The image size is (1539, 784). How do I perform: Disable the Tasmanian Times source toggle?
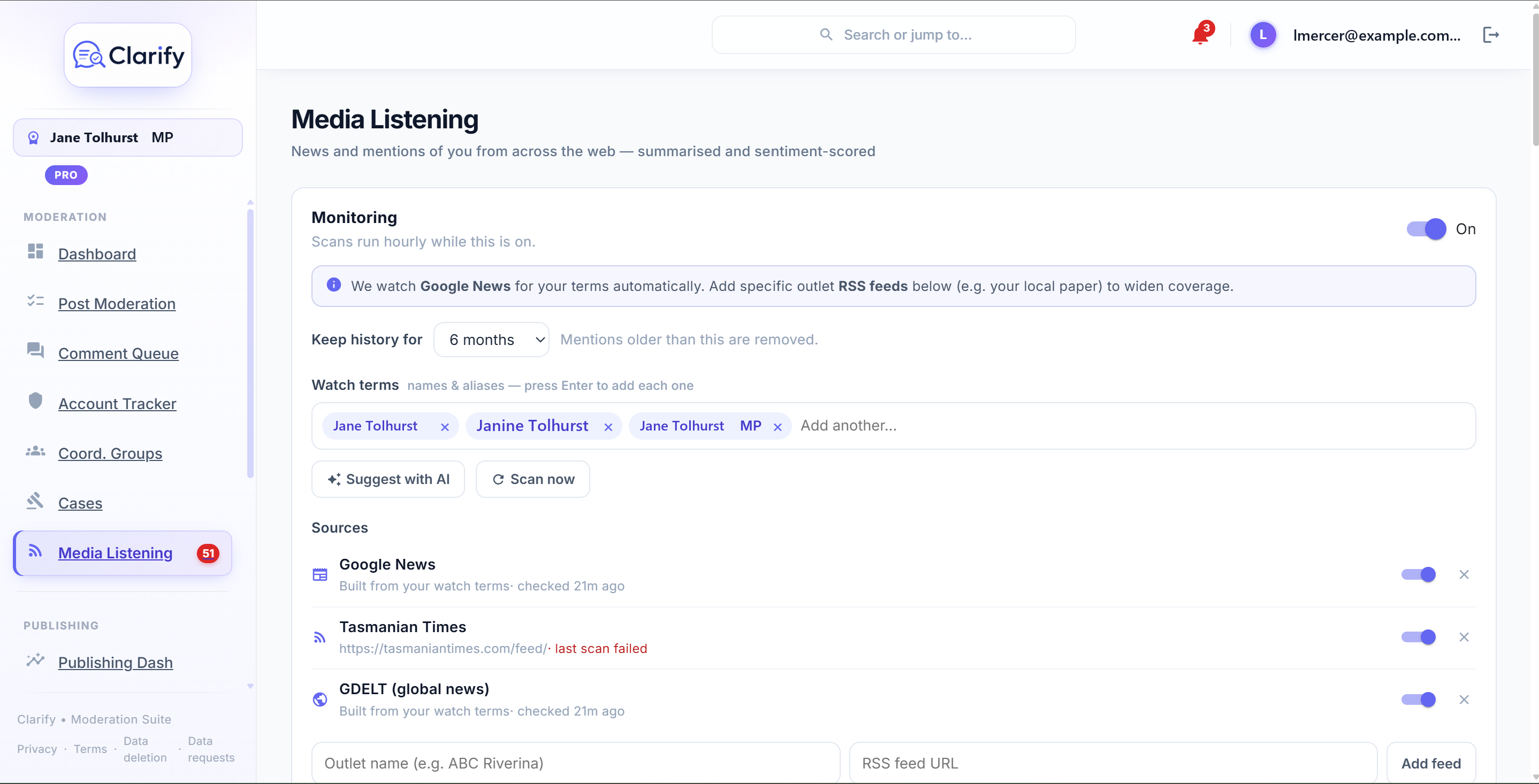1418,637
